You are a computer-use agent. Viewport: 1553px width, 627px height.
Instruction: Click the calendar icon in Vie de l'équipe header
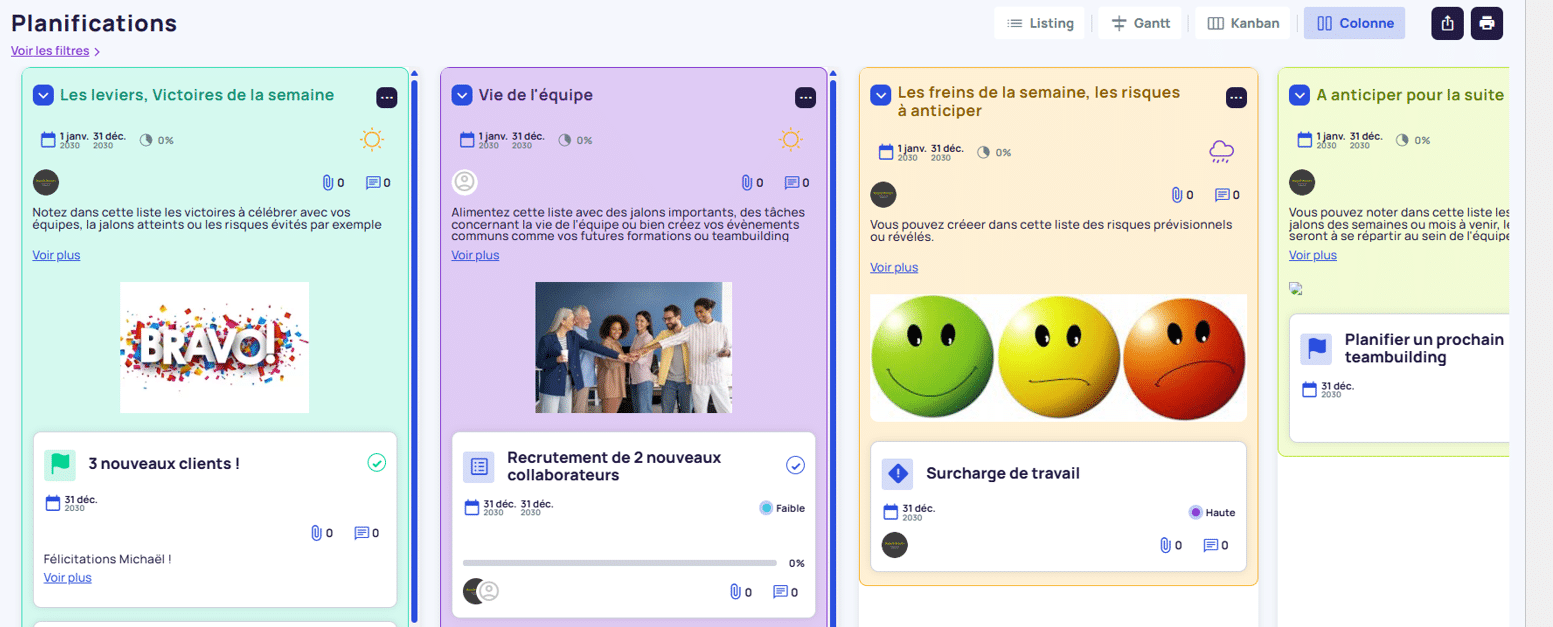[x=467, y=140]
